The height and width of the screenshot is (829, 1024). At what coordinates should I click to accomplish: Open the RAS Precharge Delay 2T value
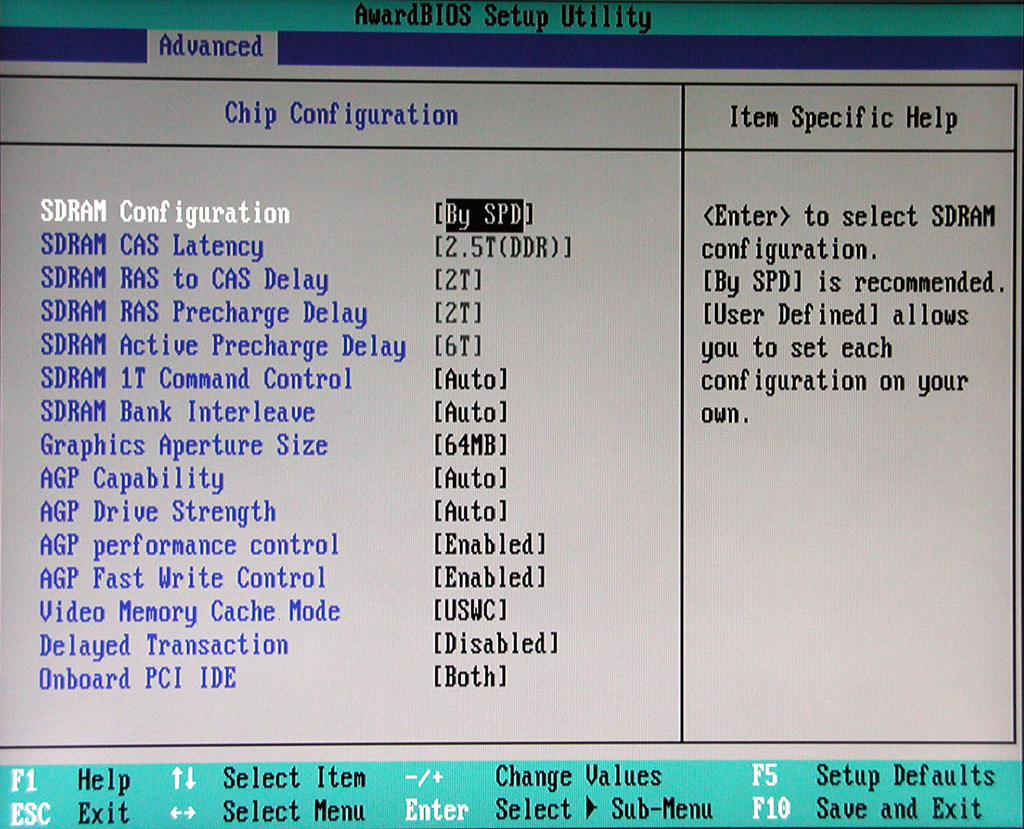[x=458, y=313]
